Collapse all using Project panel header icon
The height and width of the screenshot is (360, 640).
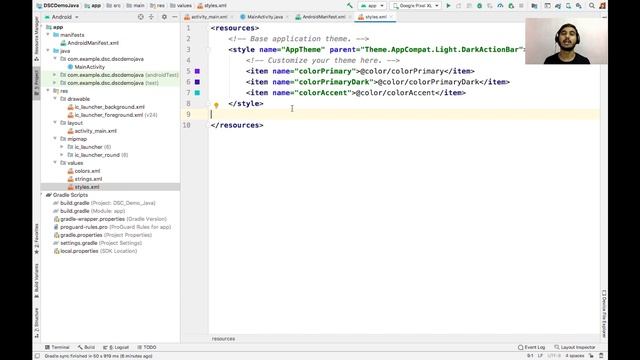tap(151, 17)
